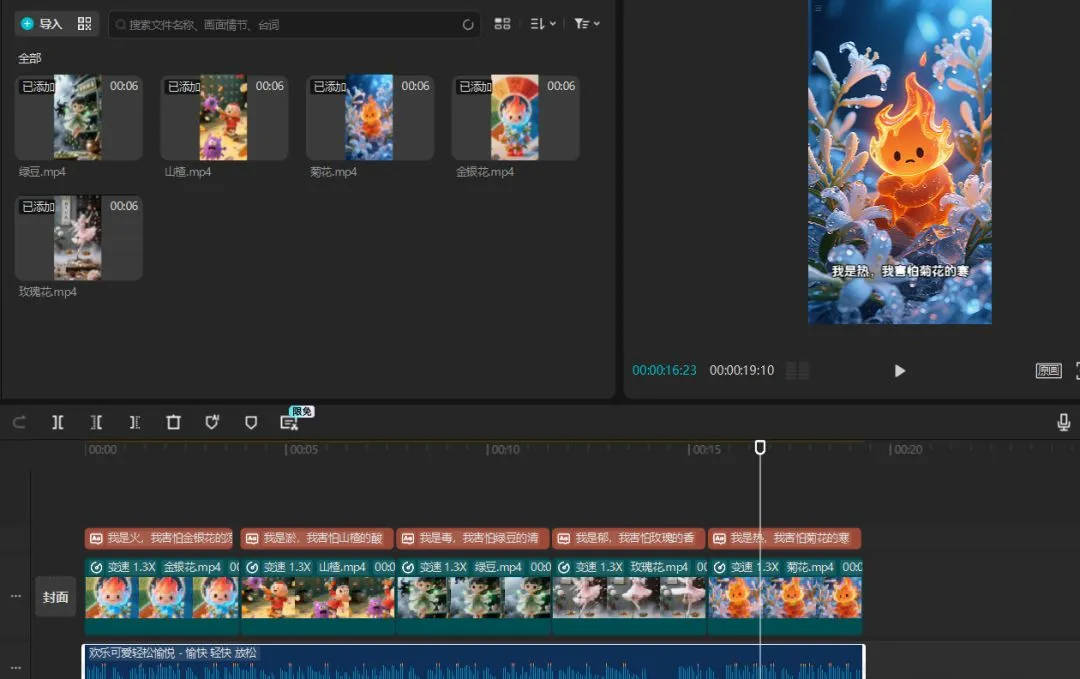Select the 全部 category label

pos(30,59)
